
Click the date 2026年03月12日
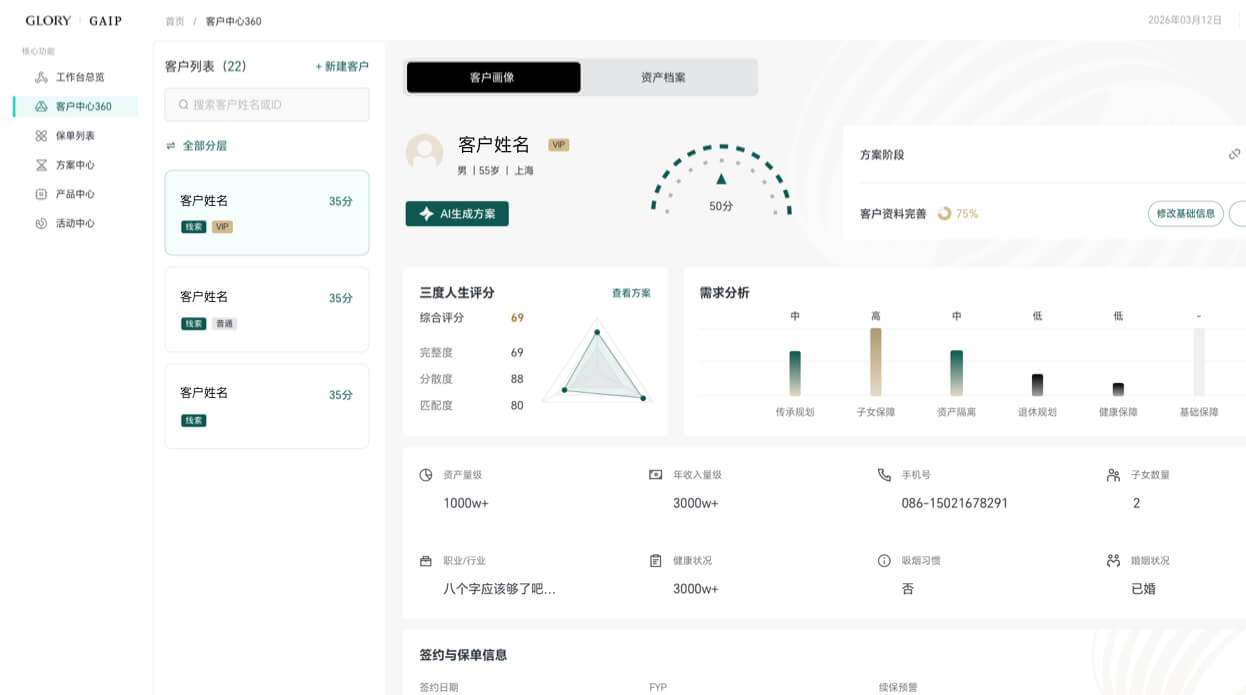tap(1185, 20)
